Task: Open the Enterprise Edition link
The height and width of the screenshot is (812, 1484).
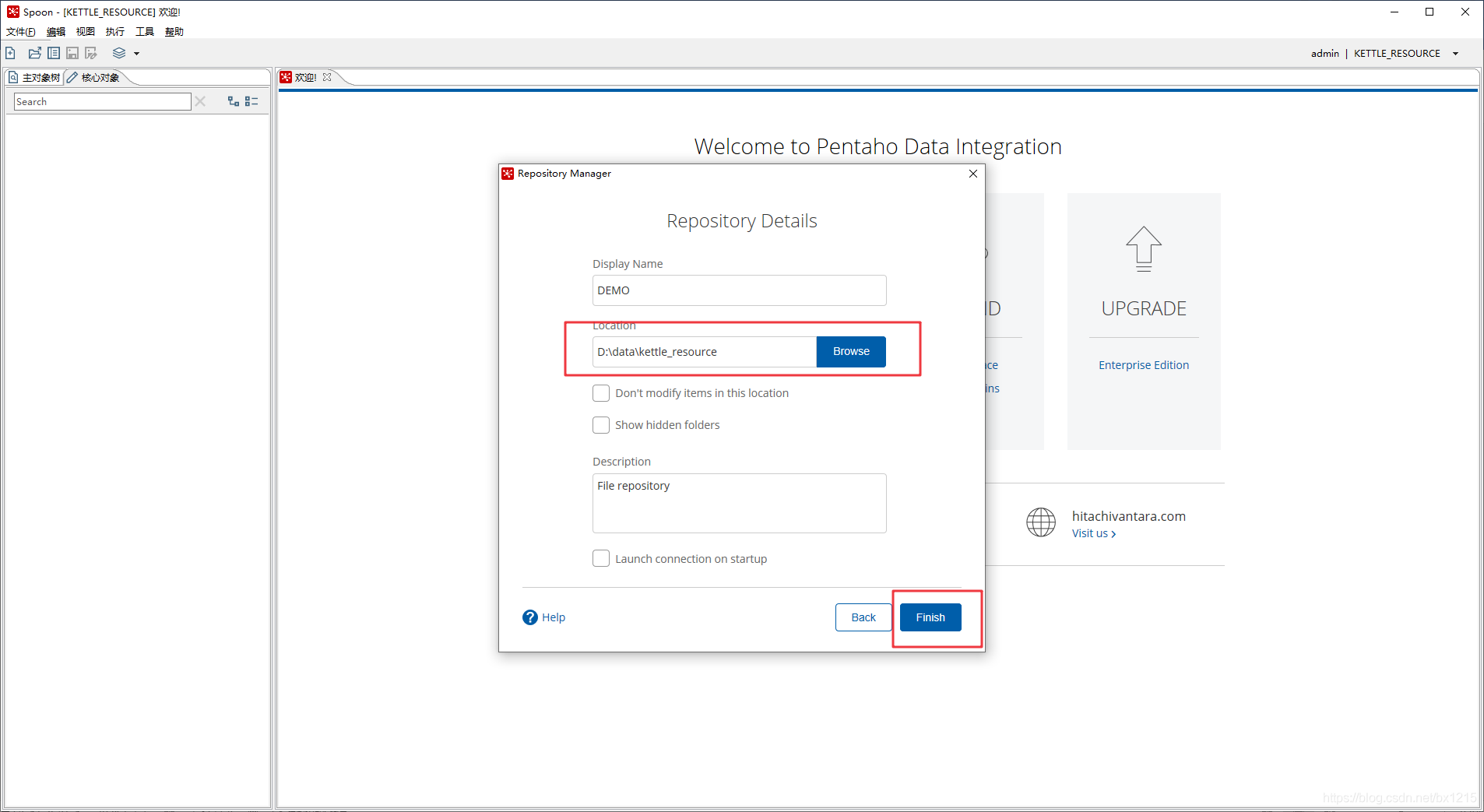Action: (1144, 365)
